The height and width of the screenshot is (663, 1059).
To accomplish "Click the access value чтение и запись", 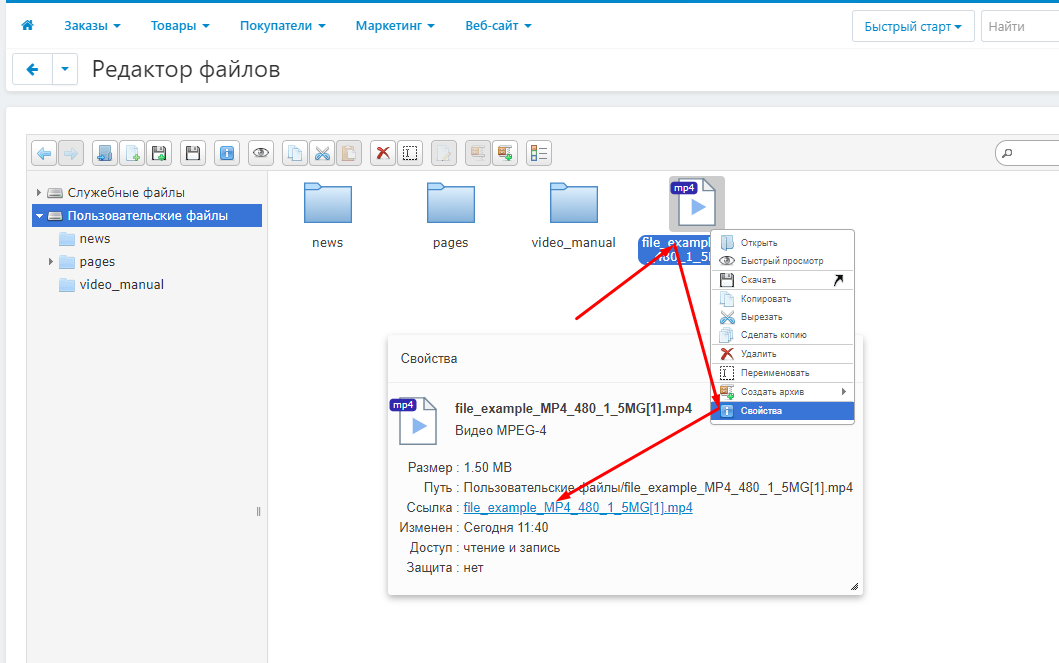I will pos(512,548).
